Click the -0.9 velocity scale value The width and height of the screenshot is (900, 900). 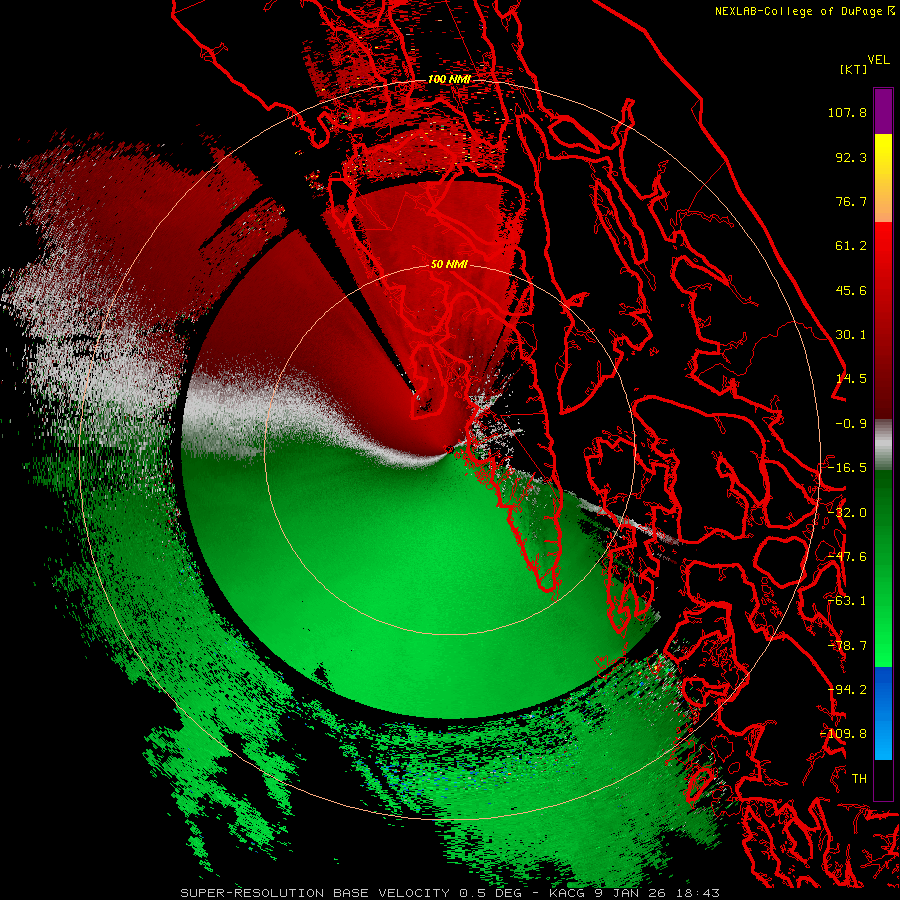[851, 424]
